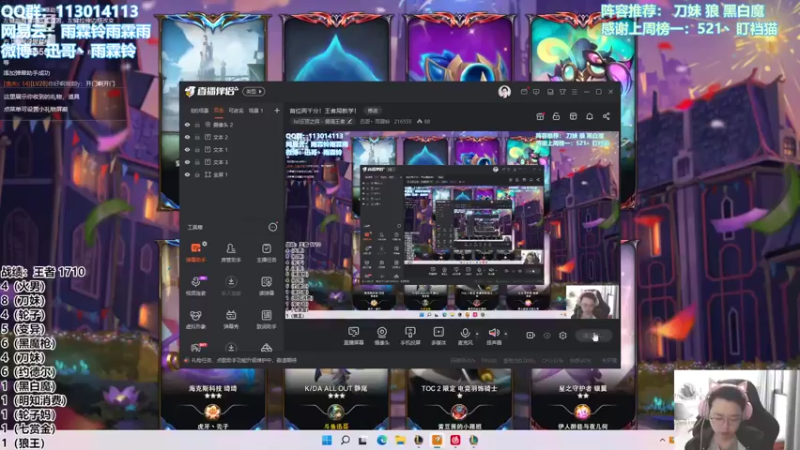Select the 全屏 1 source row

(x=231, y=174)
